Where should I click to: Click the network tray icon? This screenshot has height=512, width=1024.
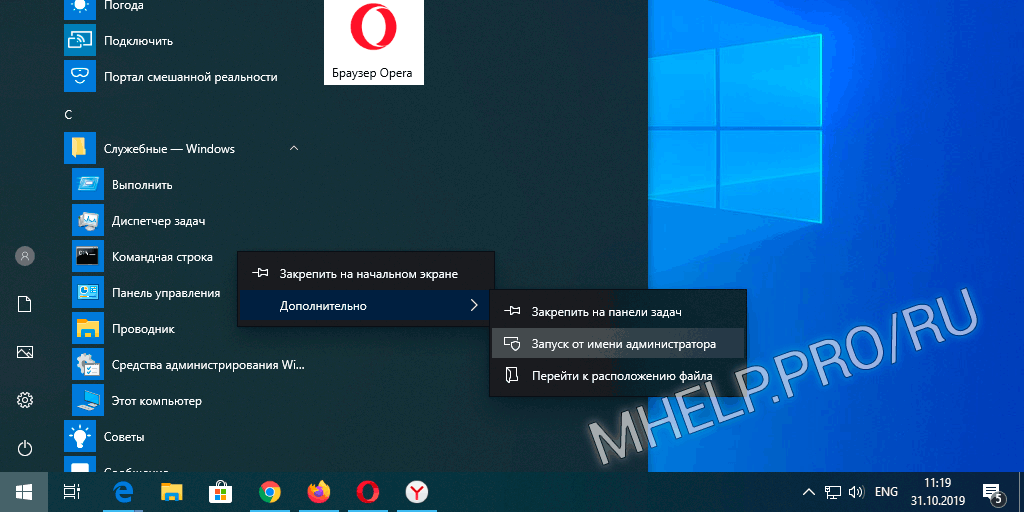click(x=832, y=492)
